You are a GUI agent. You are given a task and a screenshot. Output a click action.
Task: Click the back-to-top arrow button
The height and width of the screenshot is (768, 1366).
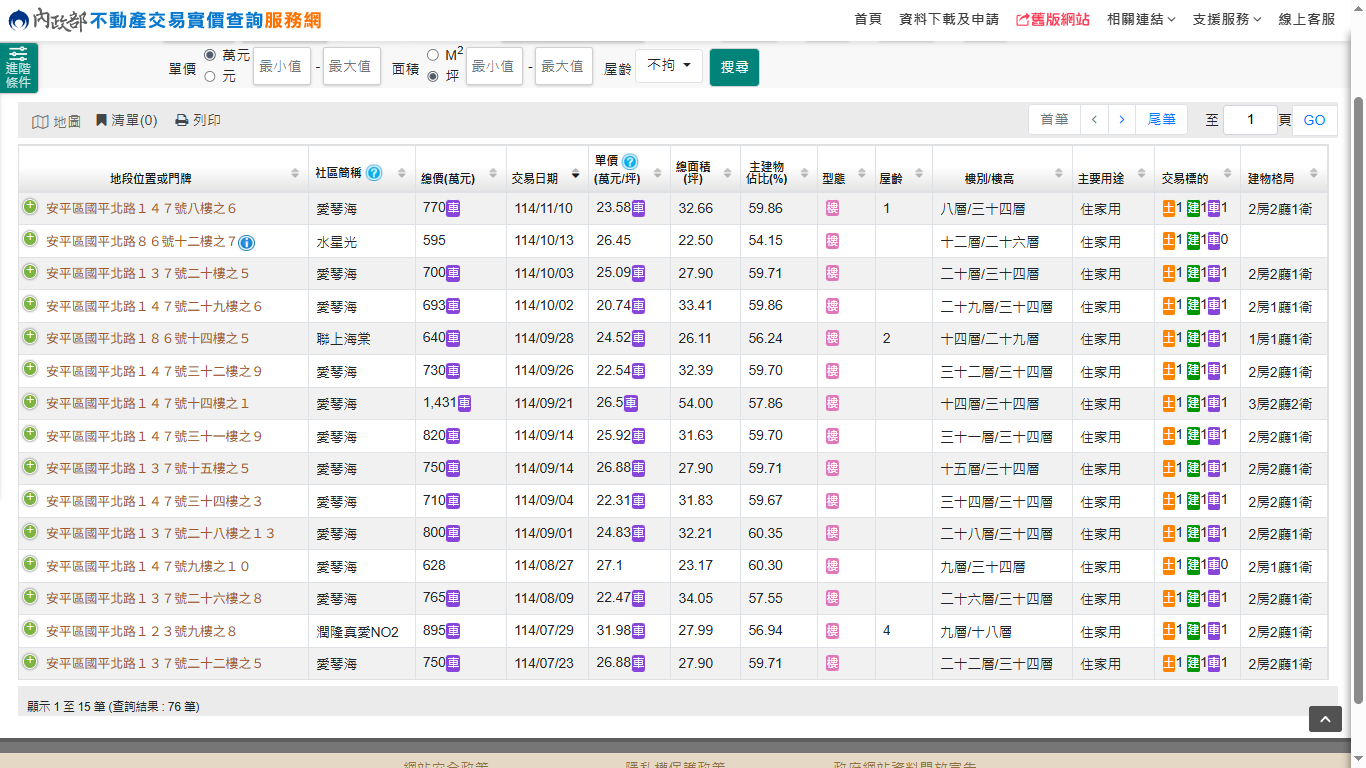click(1325, 719)
